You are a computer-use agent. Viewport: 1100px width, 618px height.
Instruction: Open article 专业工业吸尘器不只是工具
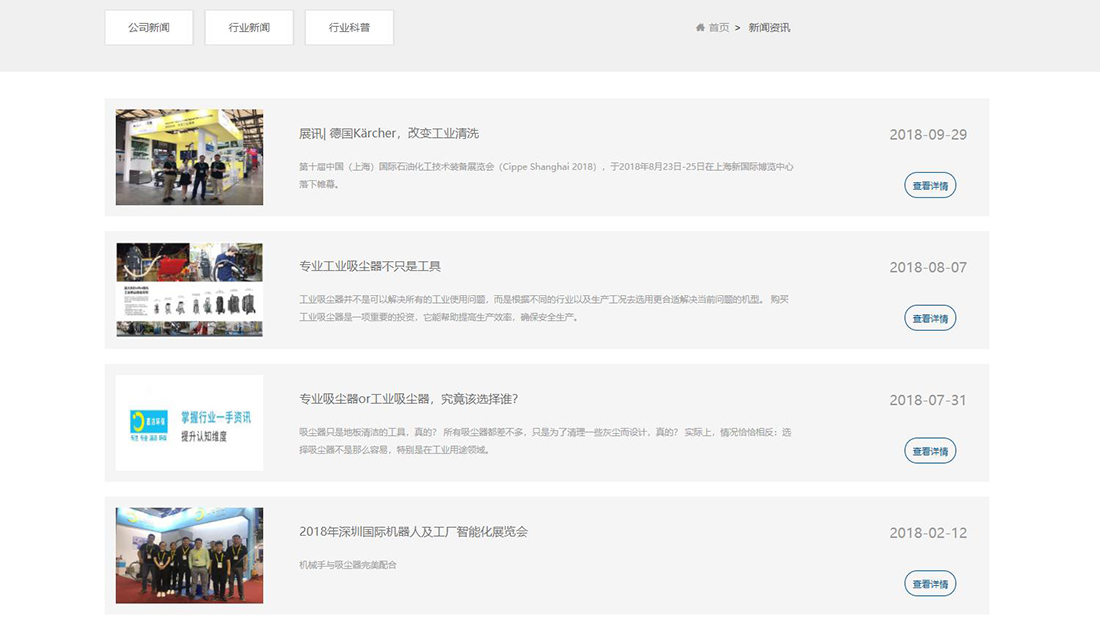point(370,266)
